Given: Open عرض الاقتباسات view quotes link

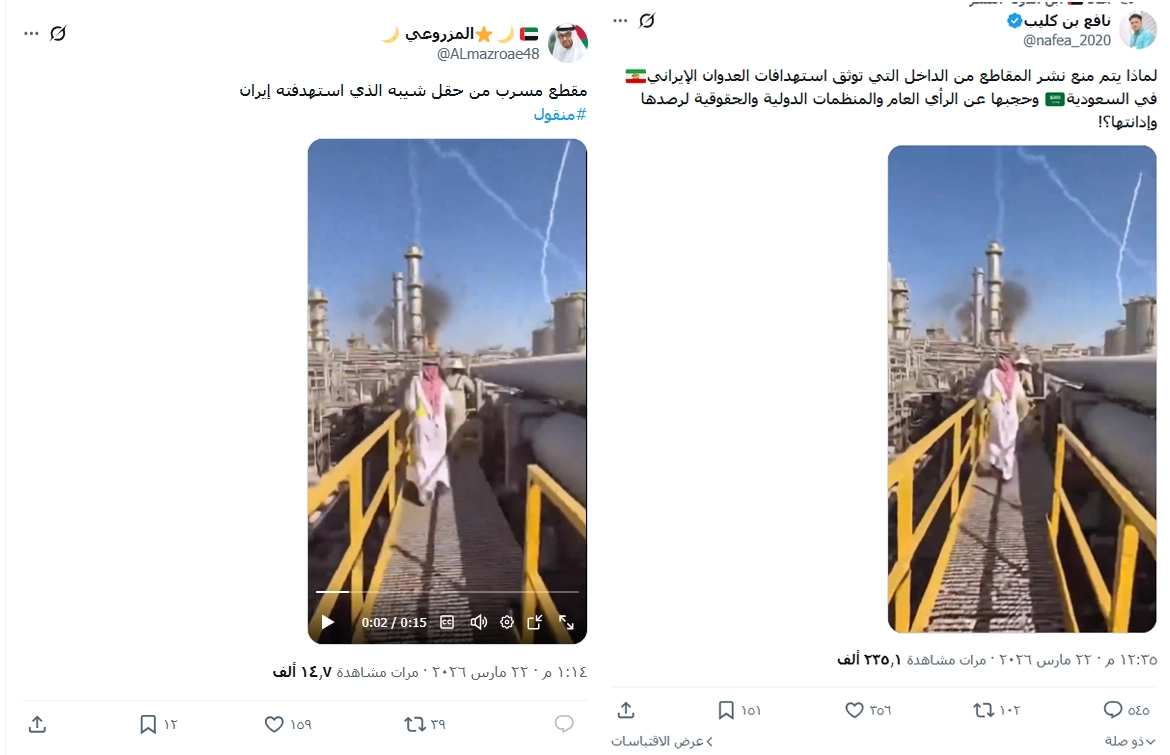Looking at the screenshot, I should (x=662, y=741).
